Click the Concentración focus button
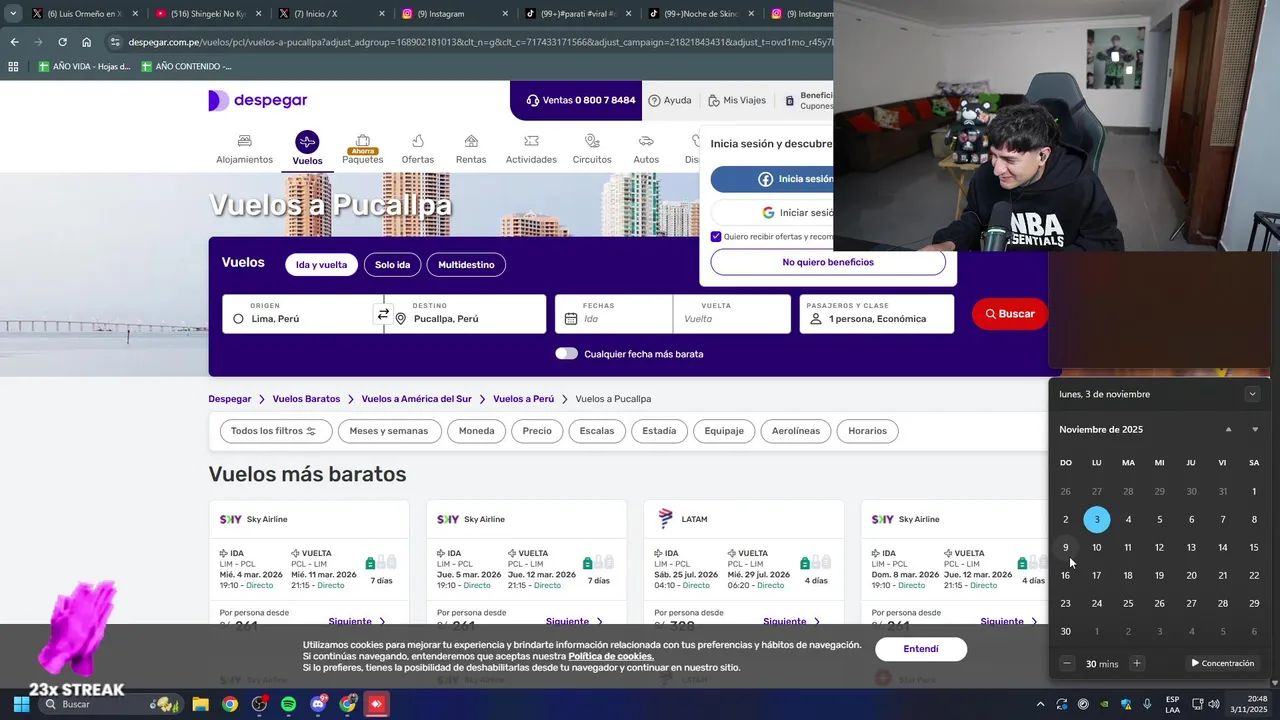 (x=1222, y=663)
